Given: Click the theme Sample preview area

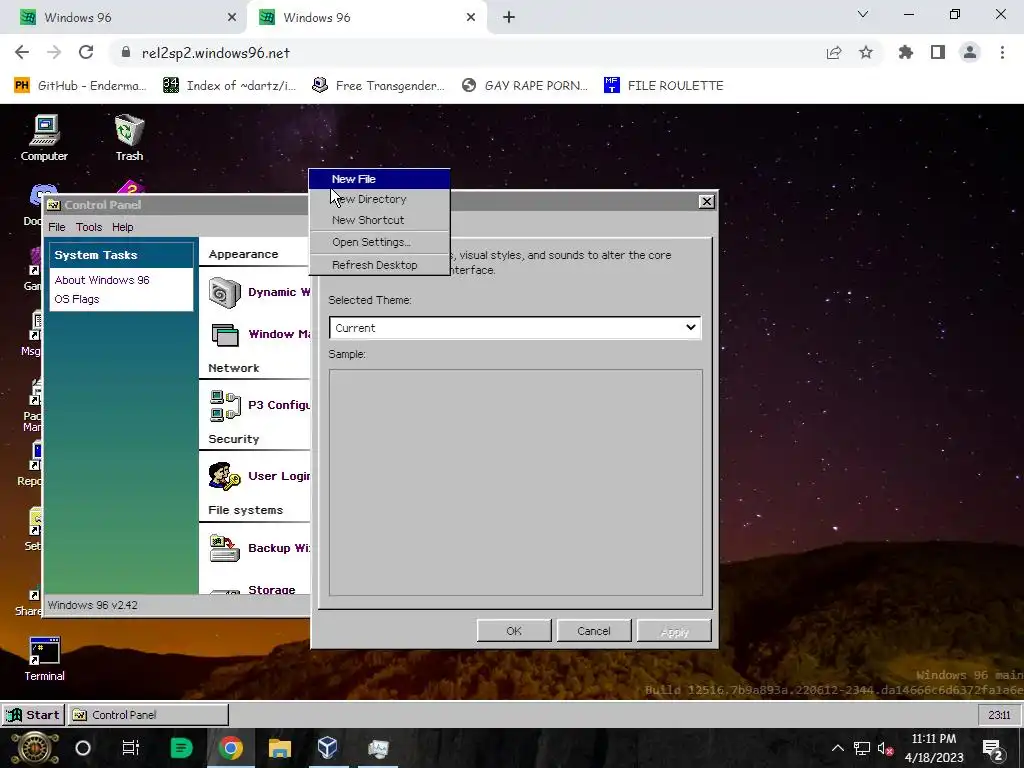Looking at the screenshot, I should (x=516, y=483).
